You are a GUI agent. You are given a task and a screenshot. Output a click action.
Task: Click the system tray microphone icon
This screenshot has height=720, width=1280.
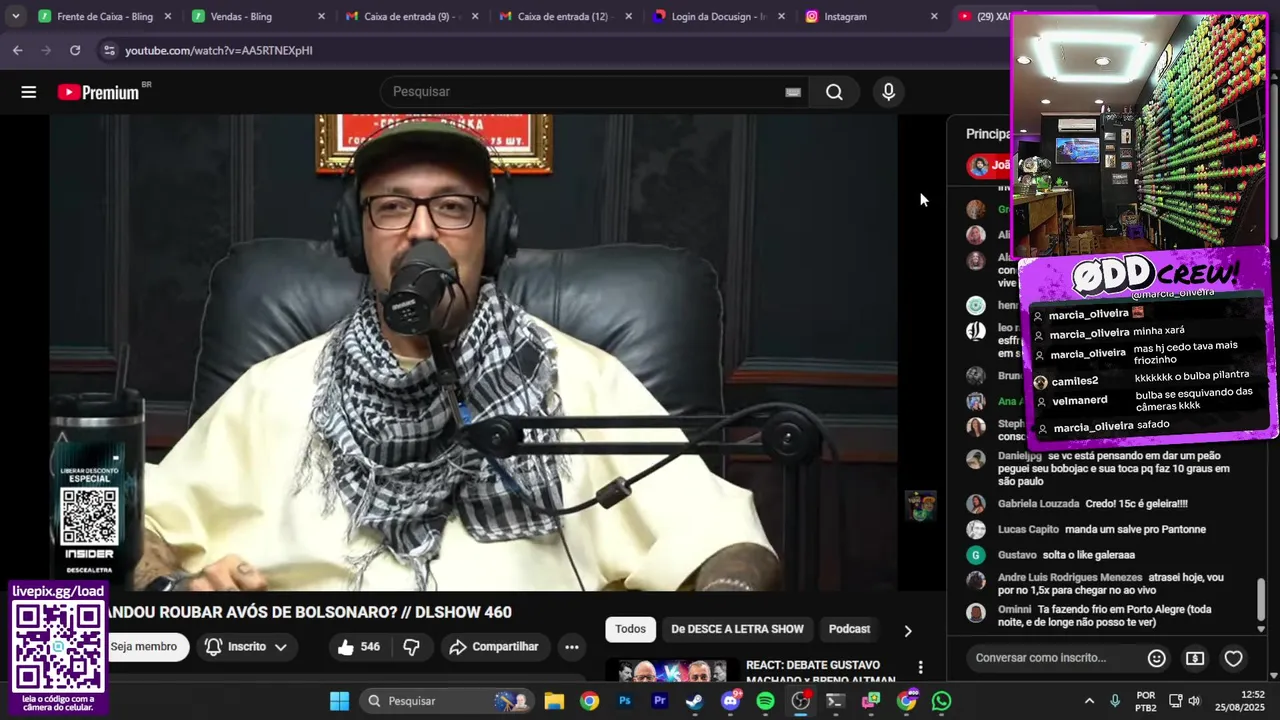[1115, 701]
